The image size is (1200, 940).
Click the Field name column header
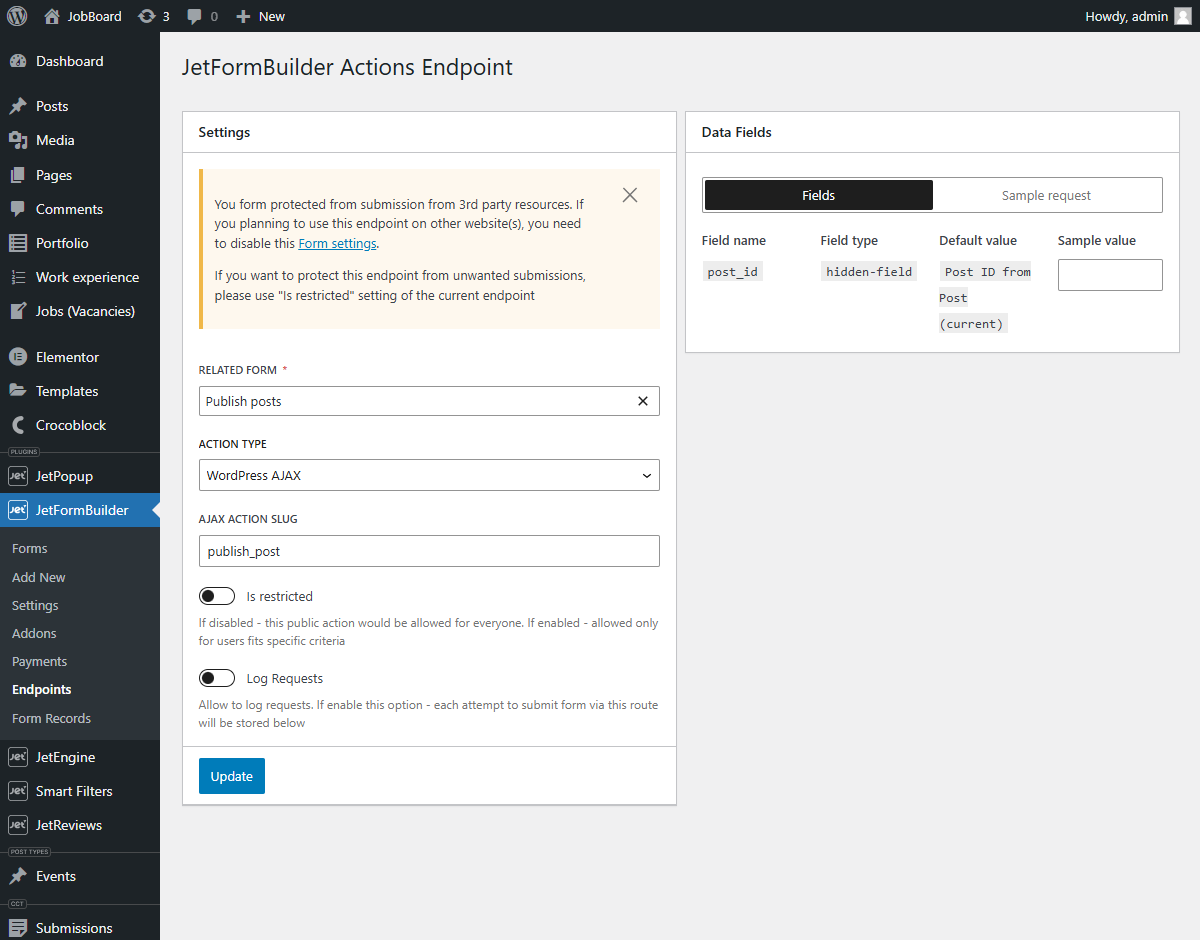(734, 240)
